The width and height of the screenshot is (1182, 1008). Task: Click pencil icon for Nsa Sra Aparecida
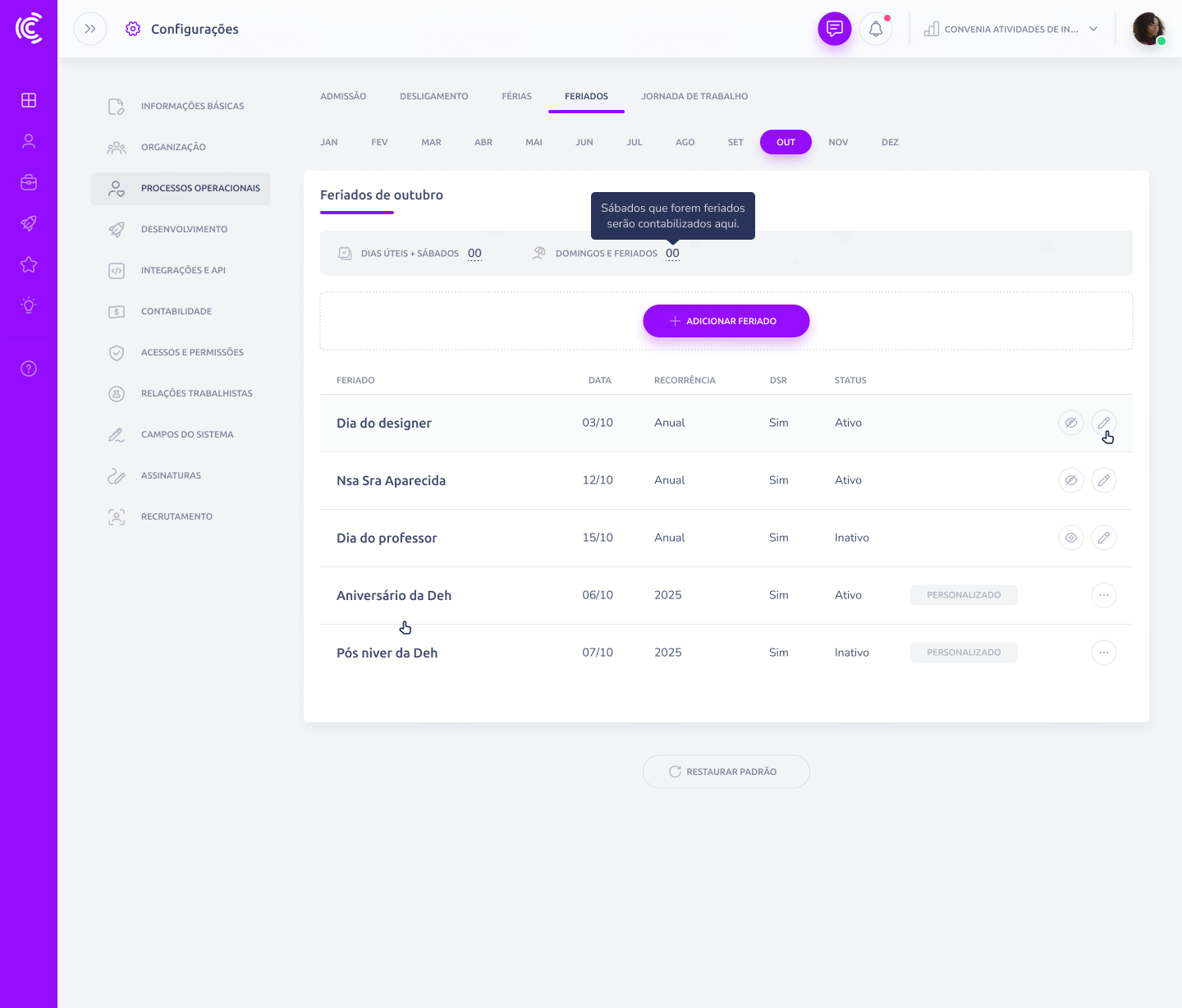[1103, 480]
